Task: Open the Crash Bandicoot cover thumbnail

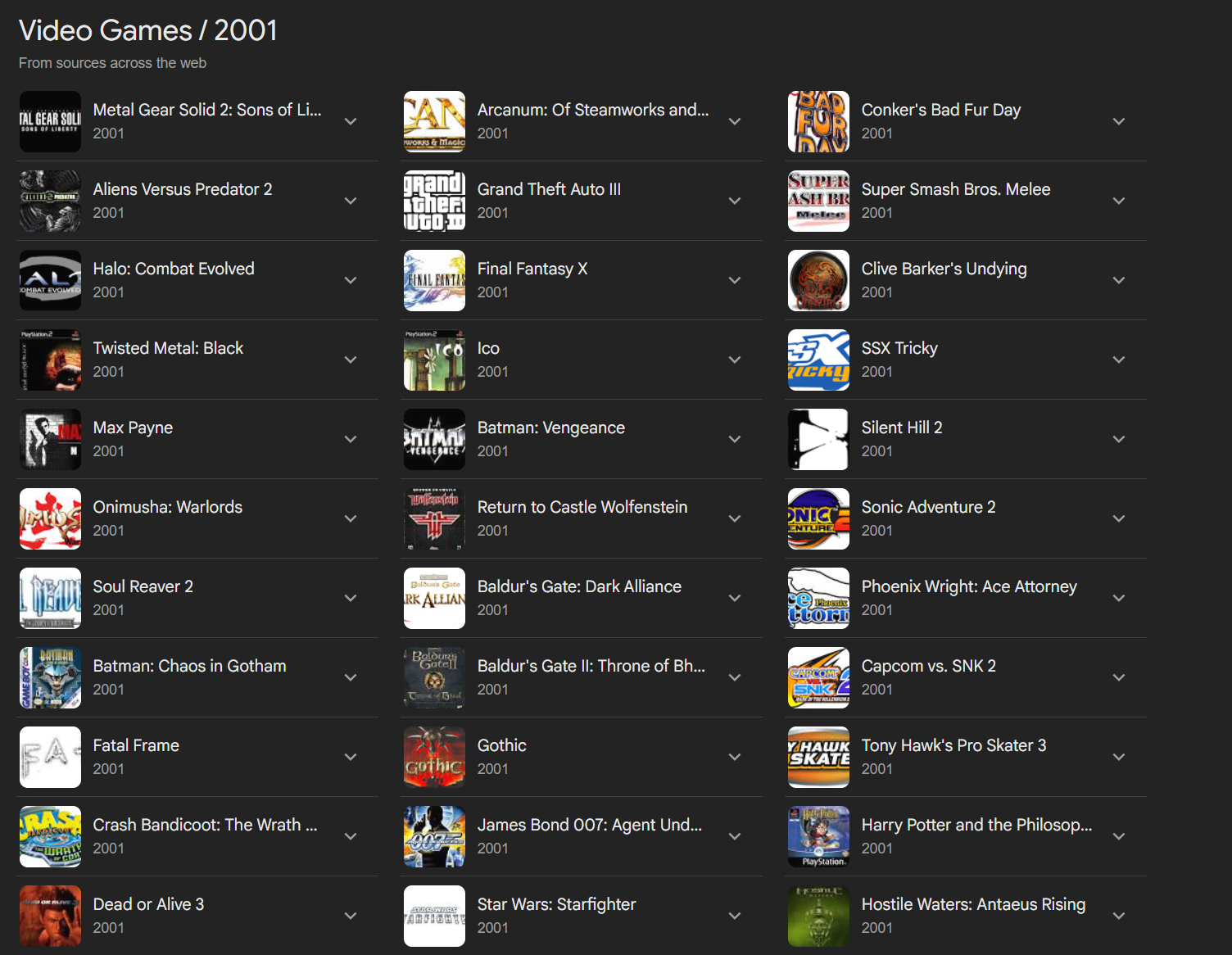Action: click(50, 836)
